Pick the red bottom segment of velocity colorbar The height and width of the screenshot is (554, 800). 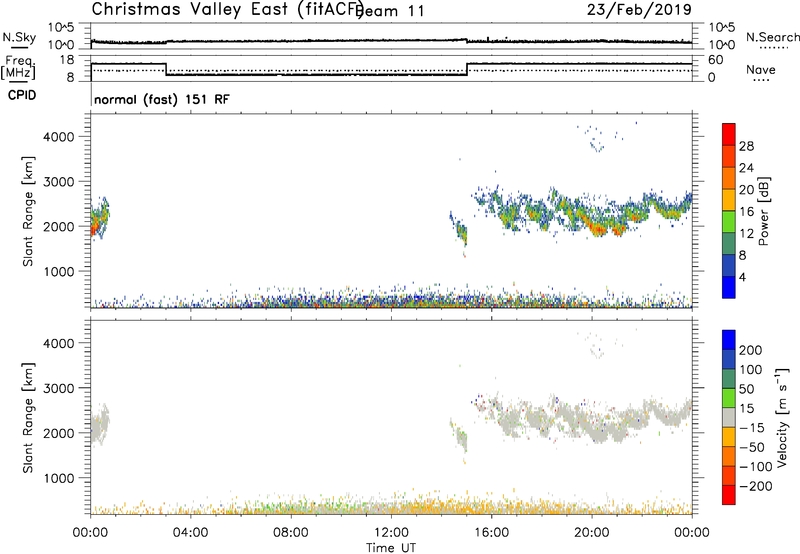(x=729, y=495)
